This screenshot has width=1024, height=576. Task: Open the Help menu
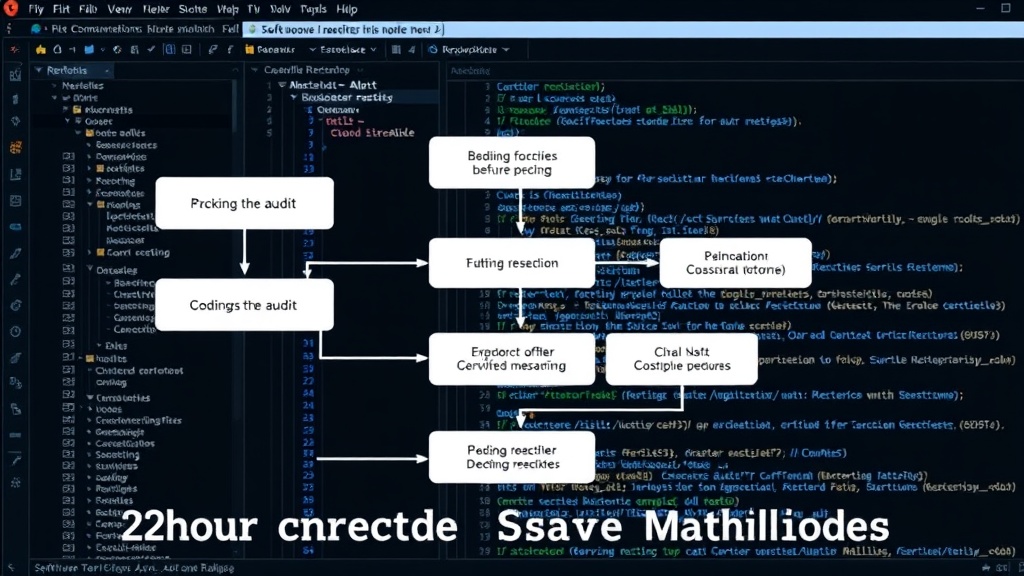(347, 9)
